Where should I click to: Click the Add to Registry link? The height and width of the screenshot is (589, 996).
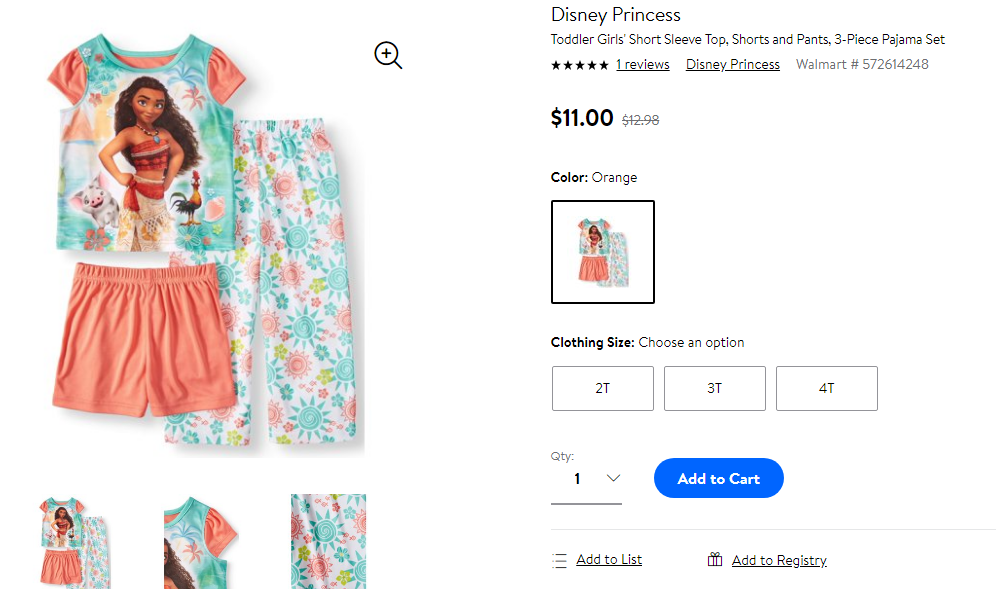click(779, 560)
